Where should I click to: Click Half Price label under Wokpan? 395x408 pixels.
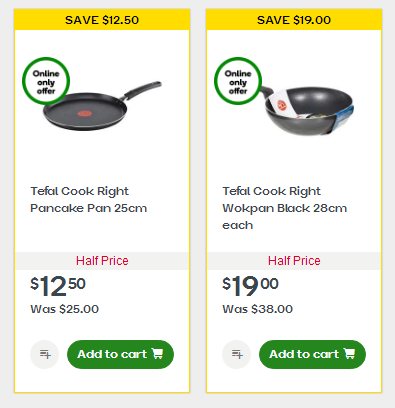click(294, 261)
